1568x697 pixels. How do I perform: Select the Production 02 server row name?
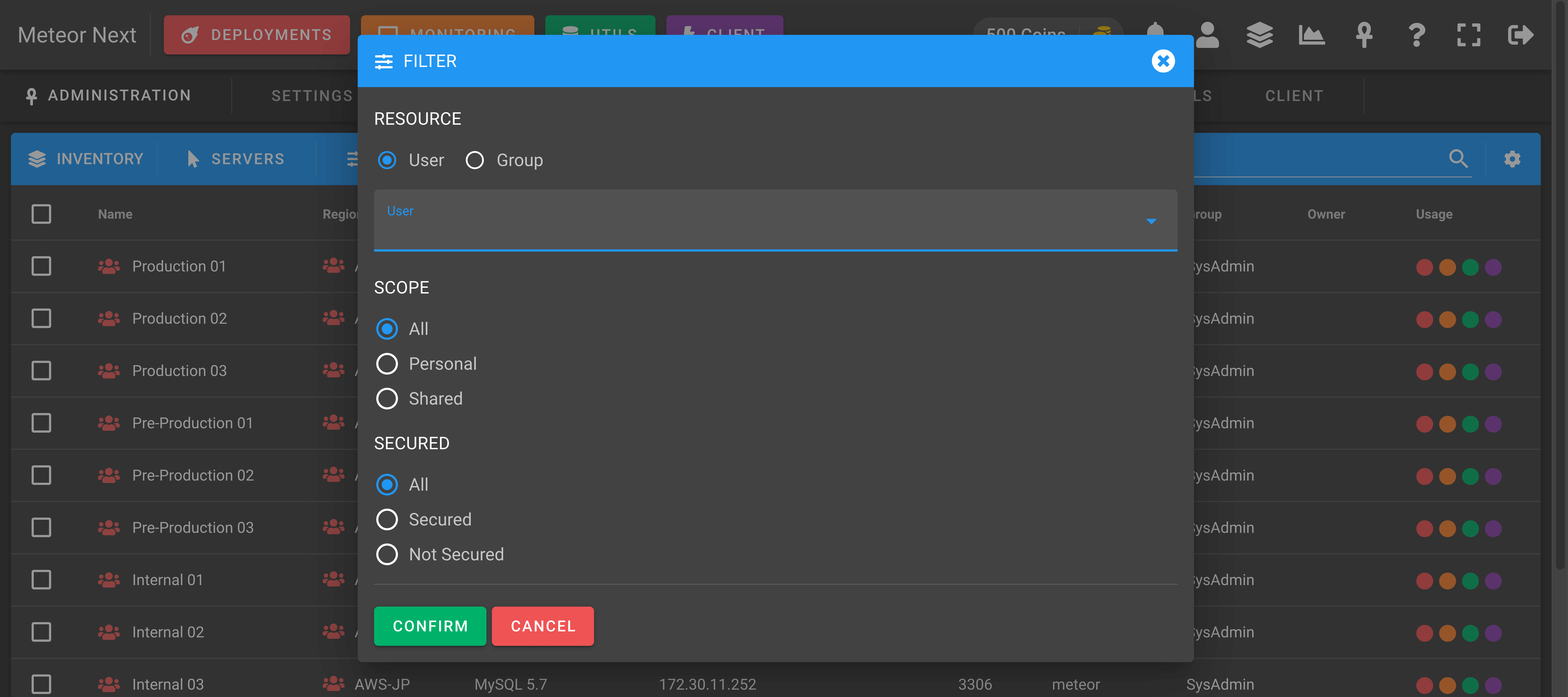click(180, 318)
